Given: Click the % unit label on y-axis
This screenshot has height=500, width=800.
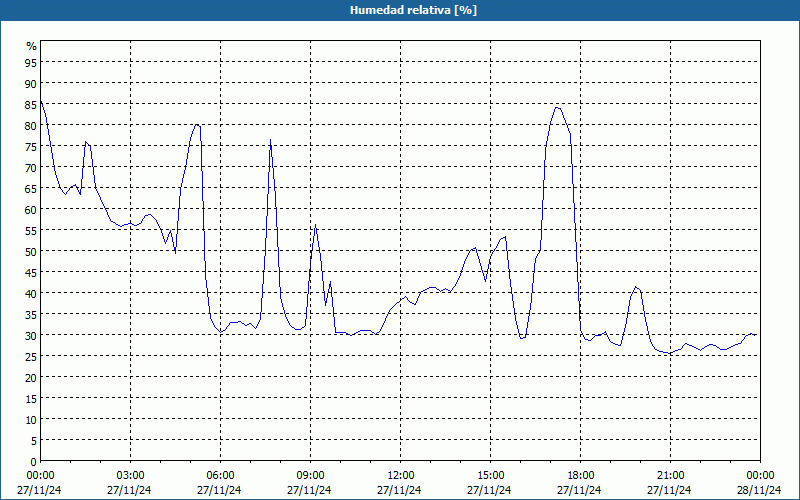Looking at the screenshot, I should coord(32,46).
